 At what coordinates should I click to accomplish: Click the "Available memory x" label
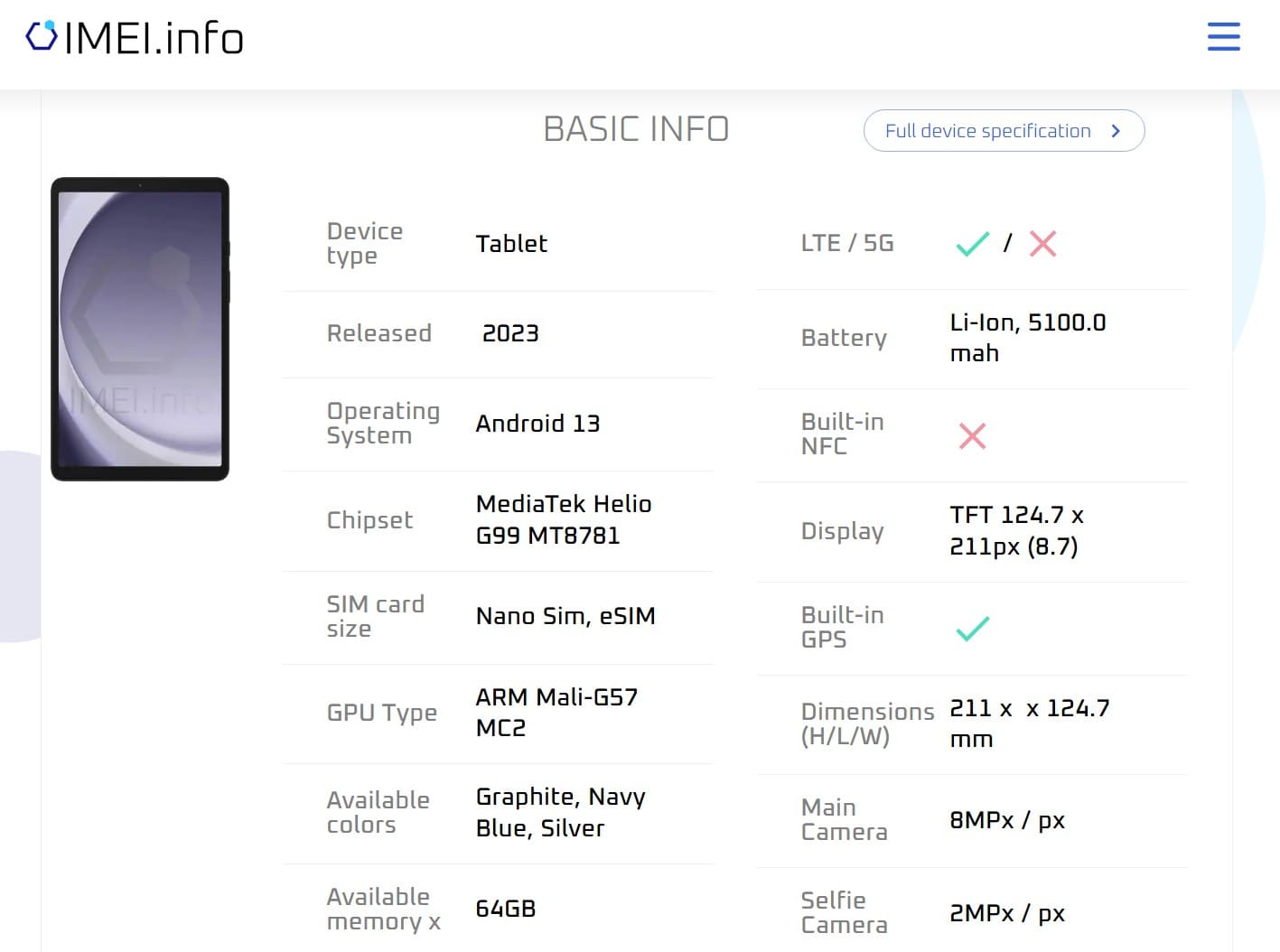[x=384, y=910]
